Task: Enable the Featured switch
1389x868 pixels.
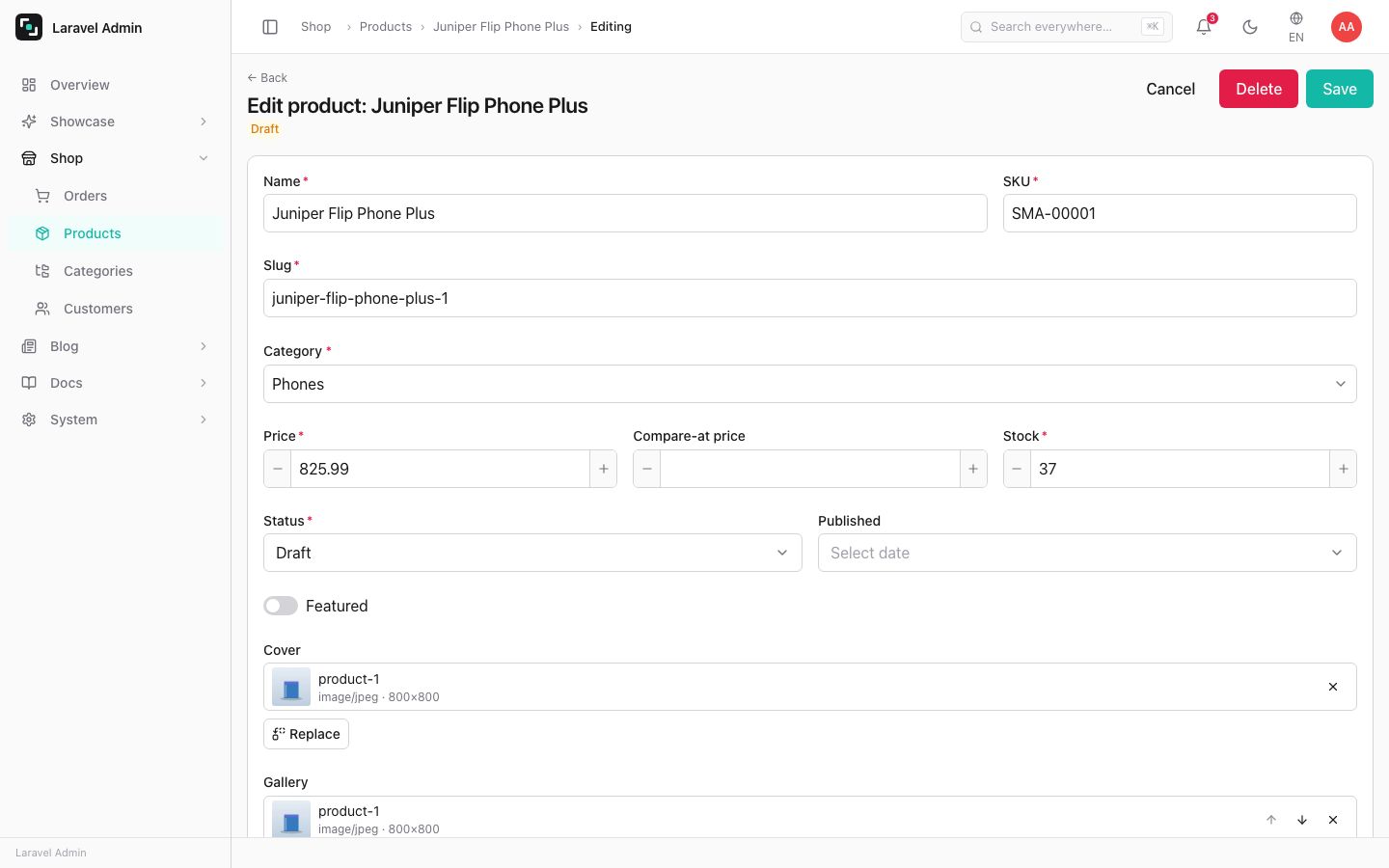Action: [x=281, y=606]
